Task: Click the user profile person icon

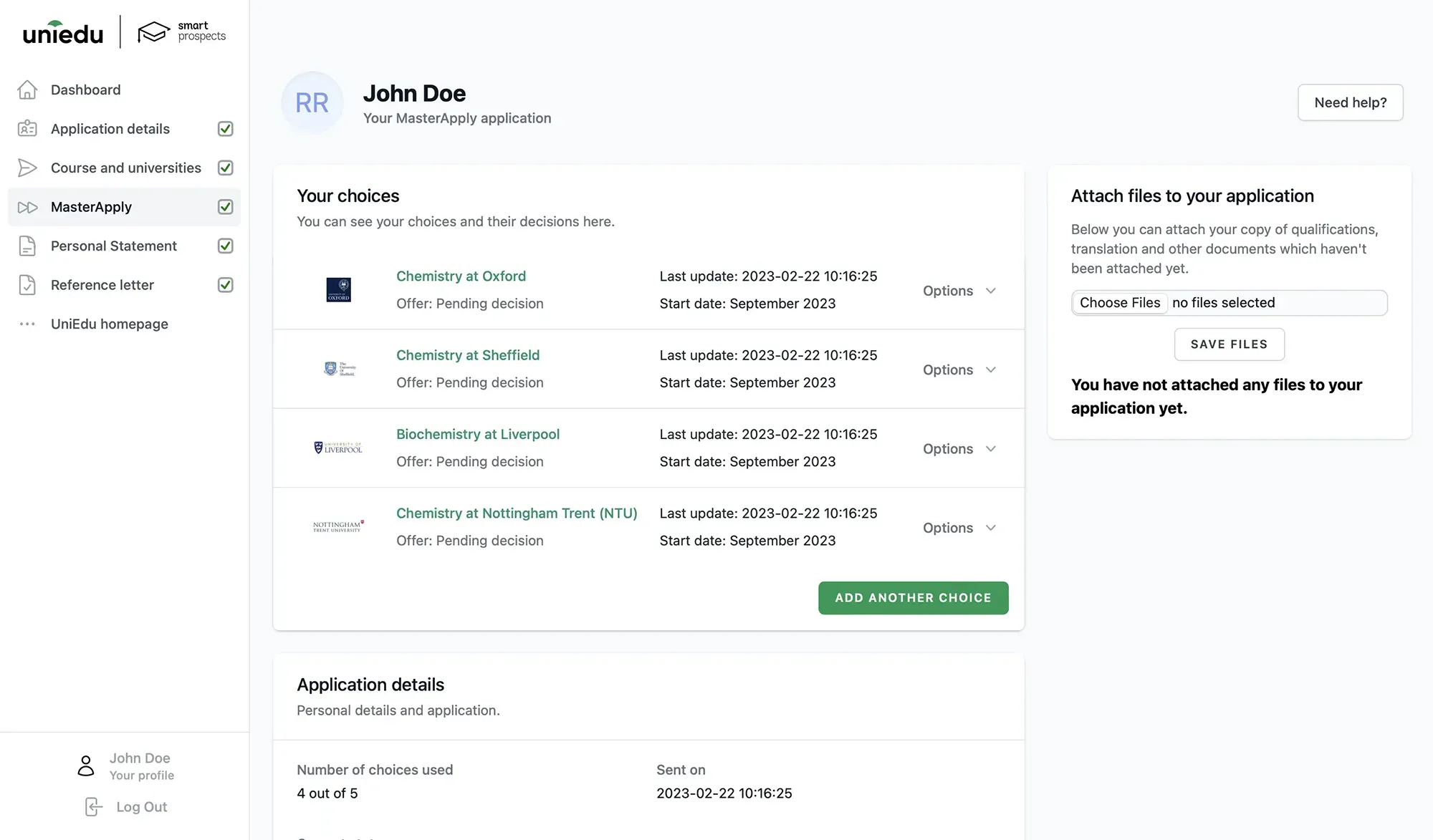Action: tap(86, 766)
